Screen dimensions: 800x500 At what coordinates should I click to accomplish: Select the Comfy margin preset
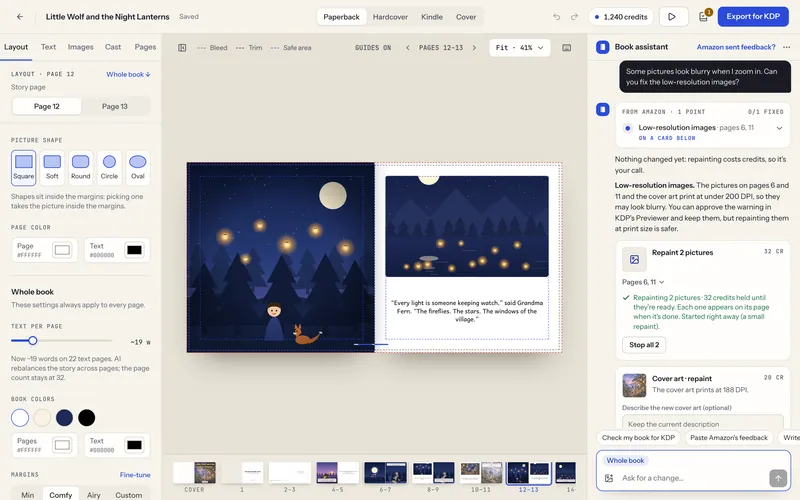[x=60, y=495]
